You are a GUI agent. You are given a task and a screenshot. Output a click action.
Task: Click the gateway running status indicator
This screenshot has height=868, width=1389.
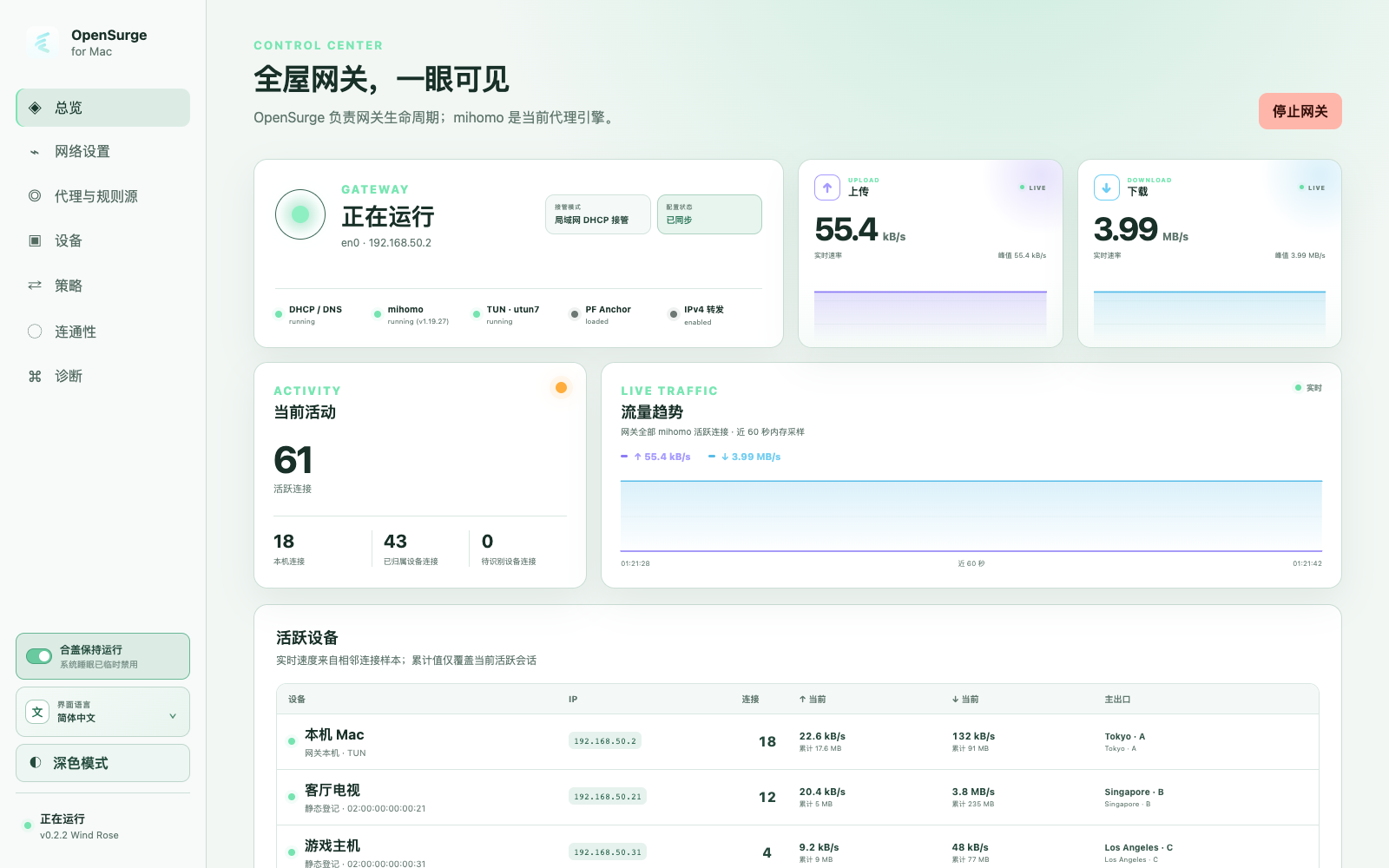(x=300, y=214)
